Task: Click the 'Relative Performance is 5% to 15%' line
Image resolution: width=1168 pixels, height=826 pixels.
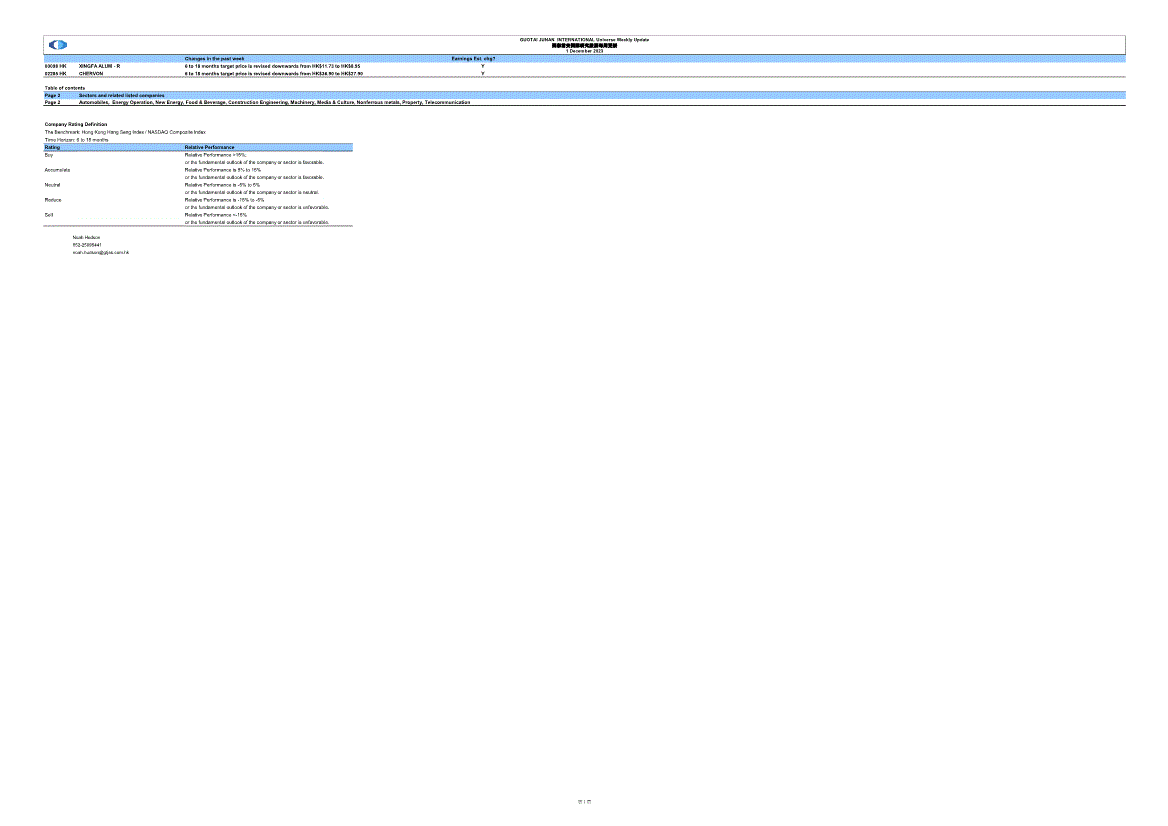Action: tap(223, 170)
